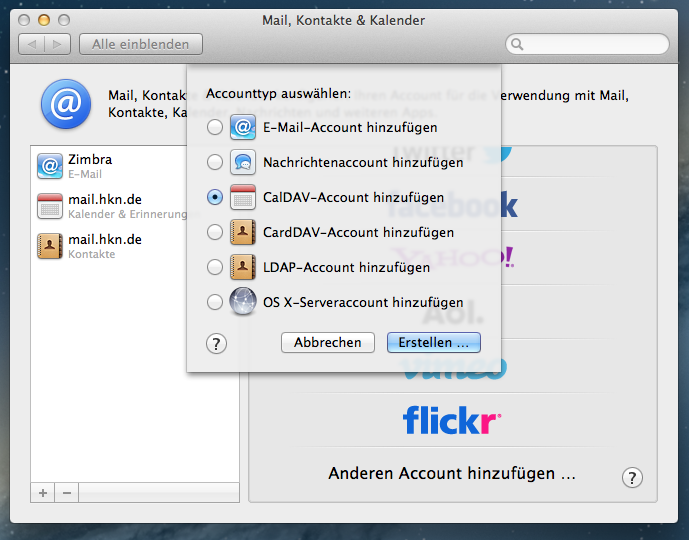Pick LDAP-Account hinzufügen radio option
Viewport: 689px width, 540px height.
214,267
